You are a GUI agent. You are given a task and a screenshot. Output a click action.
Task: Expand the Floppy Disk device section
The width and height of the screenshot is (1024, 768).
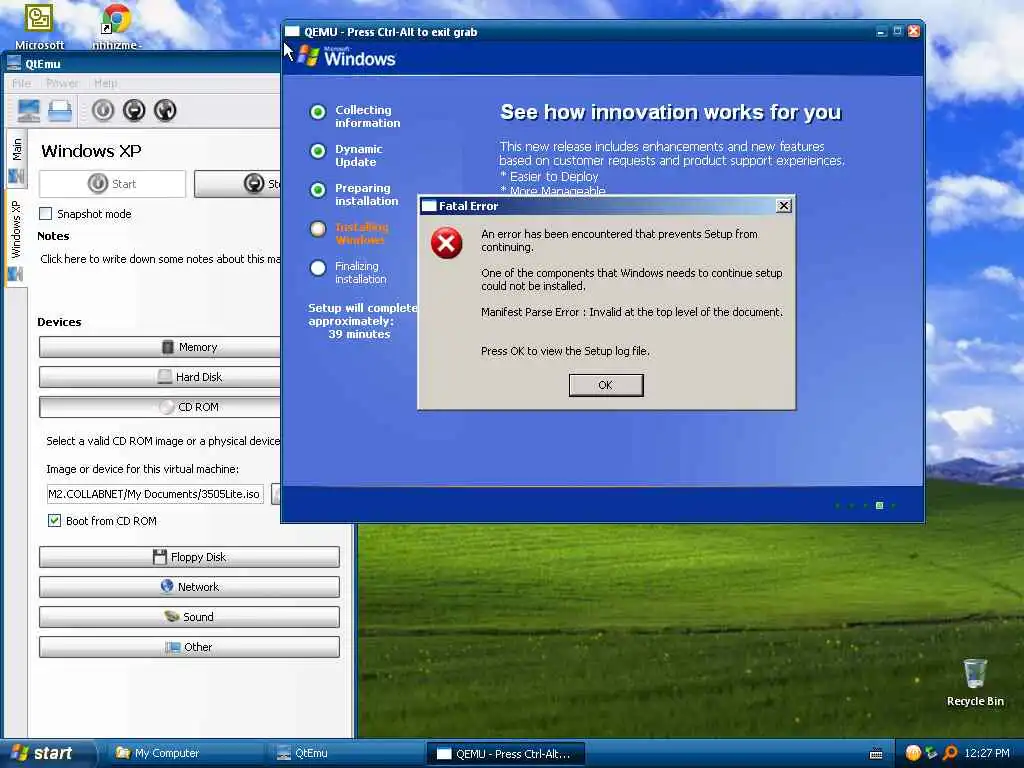[x=189, y=557]
